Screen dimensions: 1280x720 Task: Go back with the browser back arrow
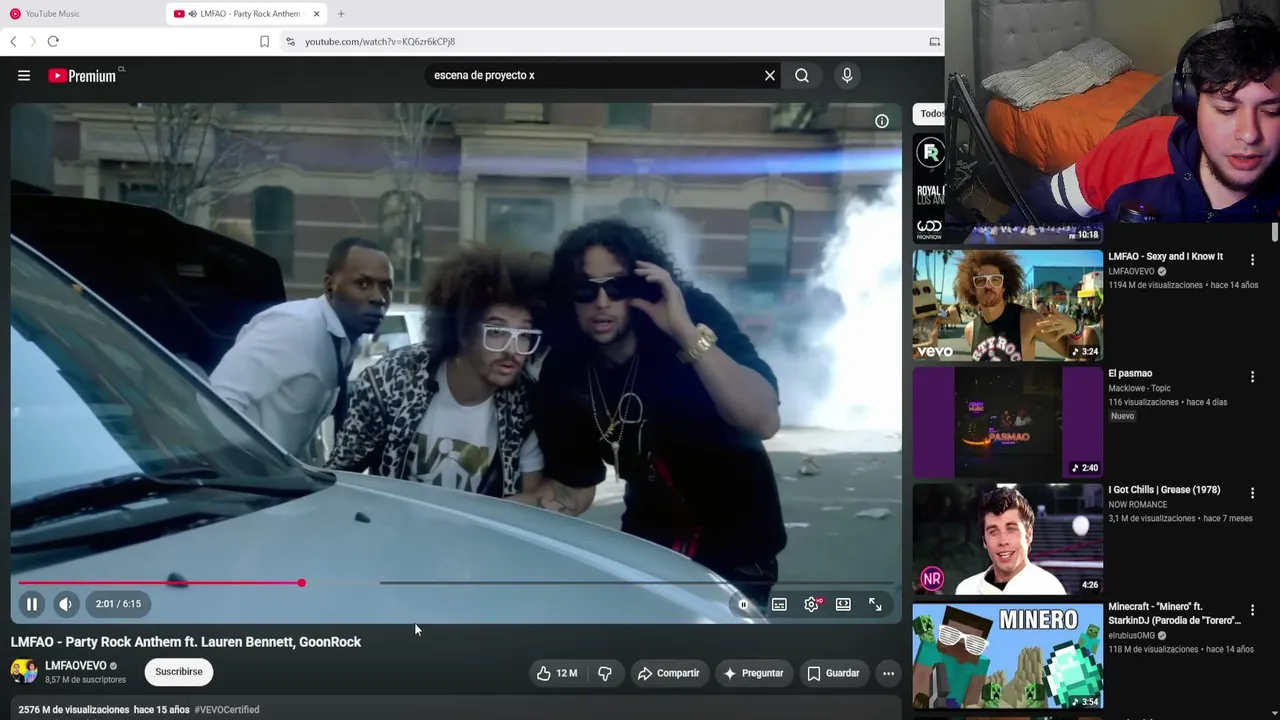[x=13, y=42]
